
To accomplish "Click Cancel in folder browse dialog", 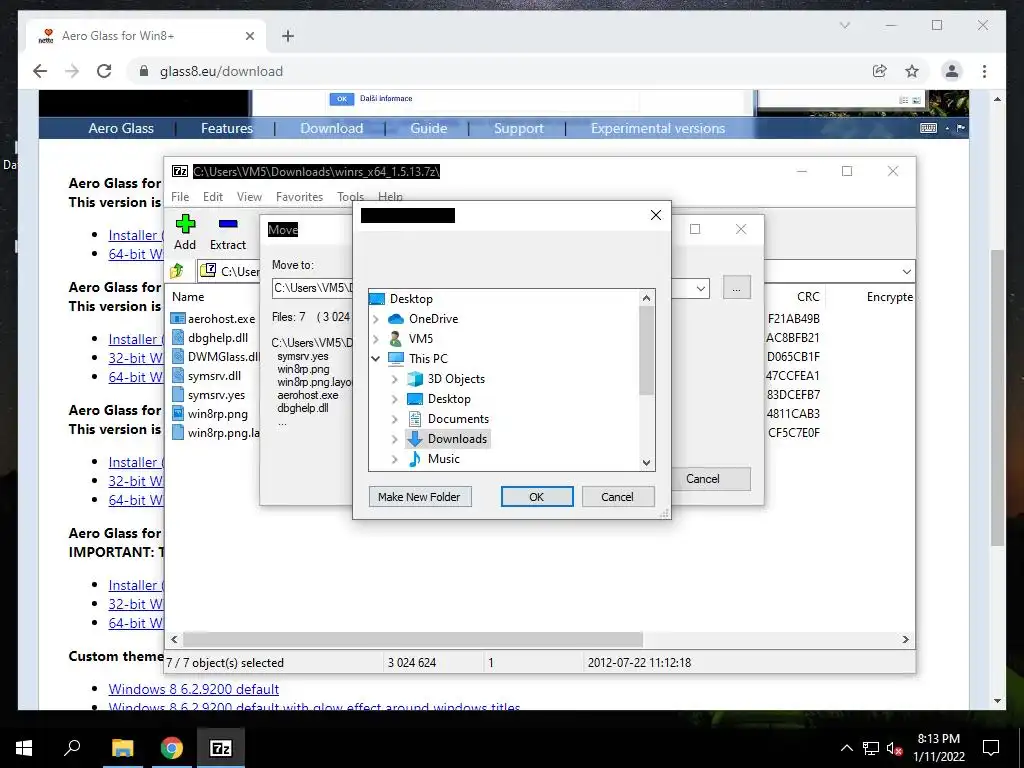I will point(617,496).
